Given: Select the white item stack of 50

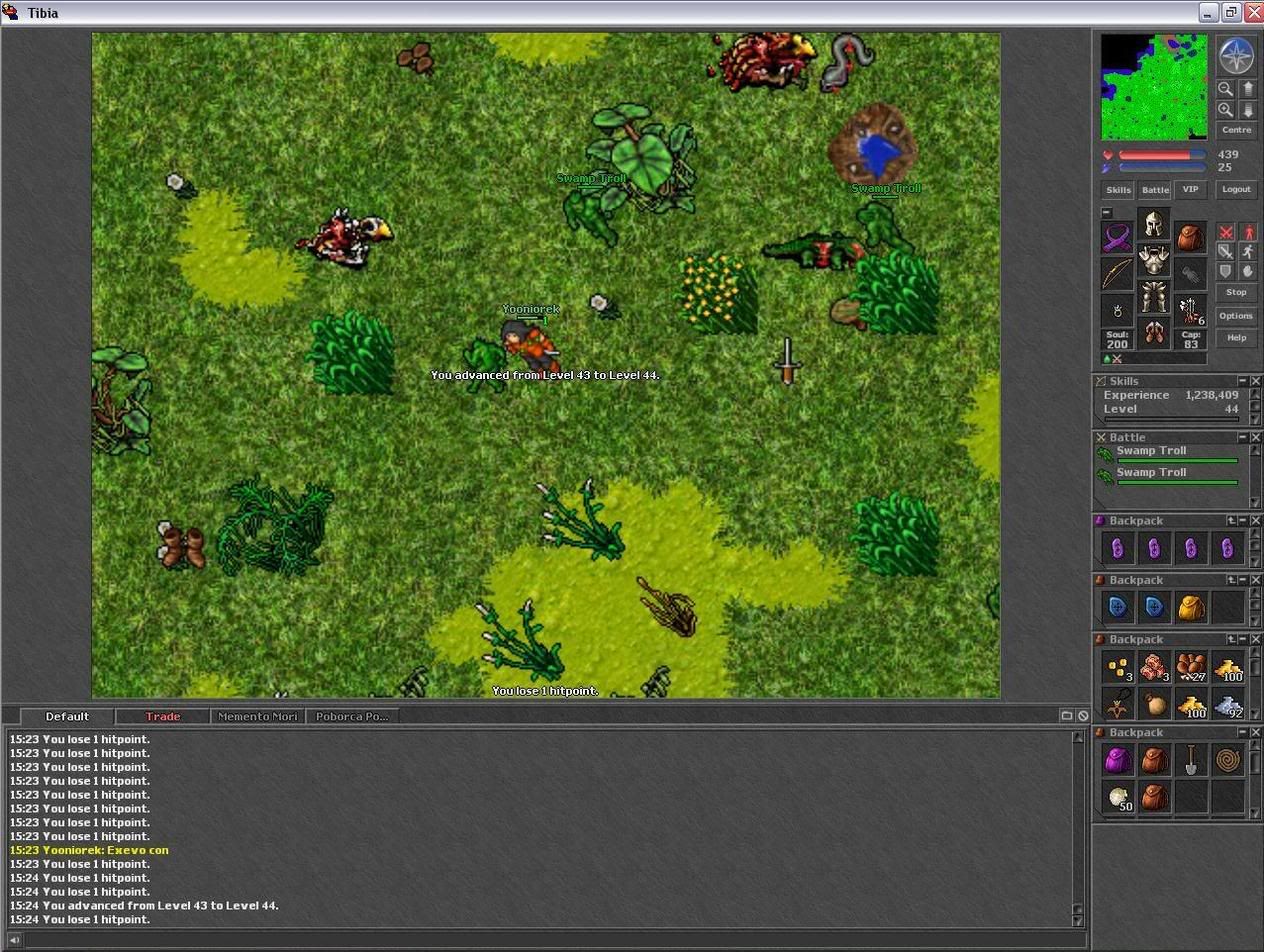Looking at the screenshot, I should pyautogui.click(x=1118, y=797).
